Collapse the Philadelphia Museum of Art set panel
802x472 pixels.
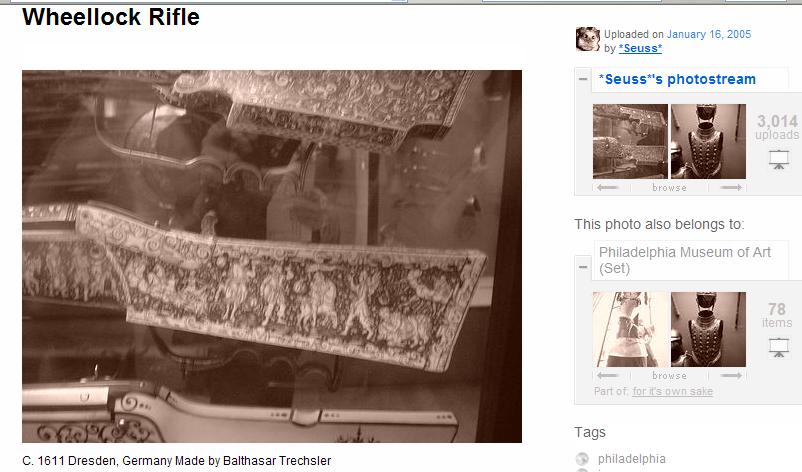tap(583, 267)
